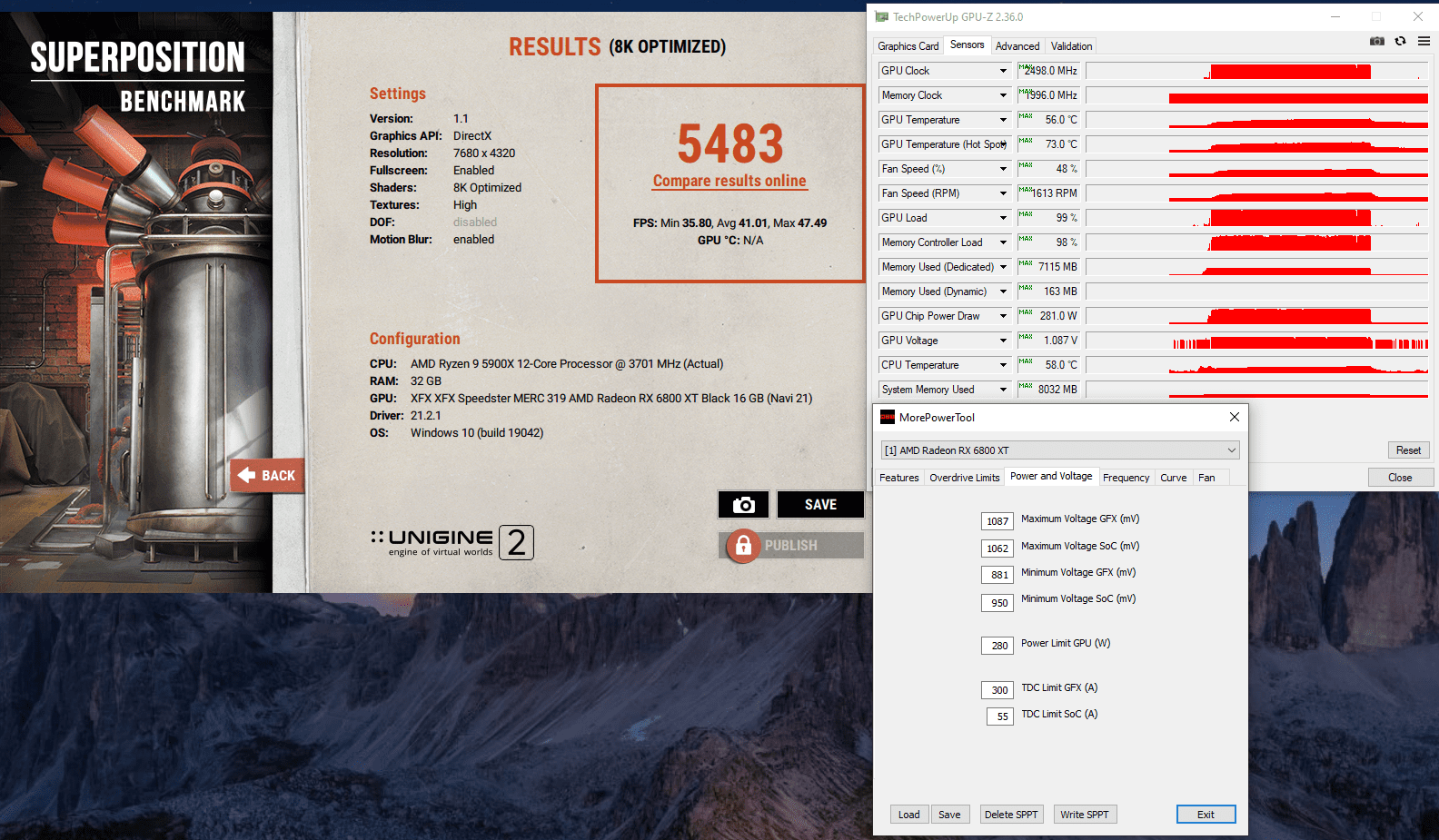Click Close button in GPU-Z

click(x=1400, y=478)
